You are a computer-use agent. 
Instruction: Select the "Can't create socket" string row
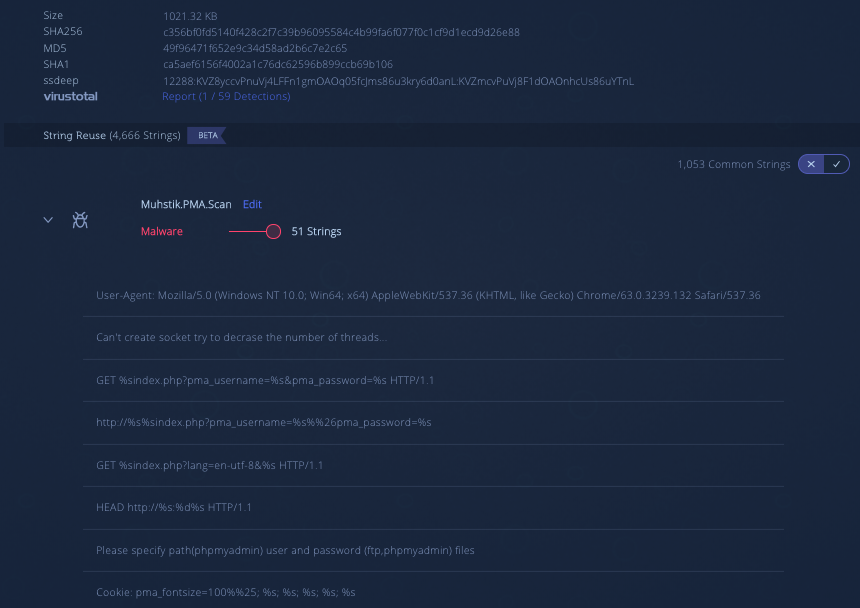click(433, 338)
